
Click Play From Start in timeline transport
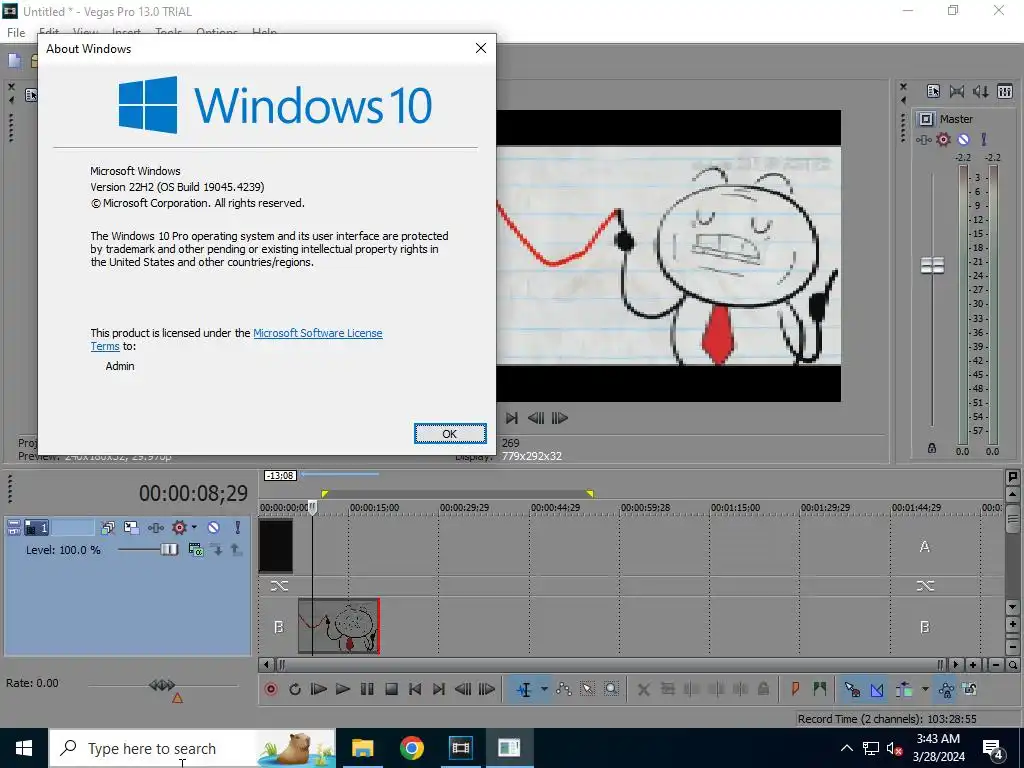[x=319, y=689]
